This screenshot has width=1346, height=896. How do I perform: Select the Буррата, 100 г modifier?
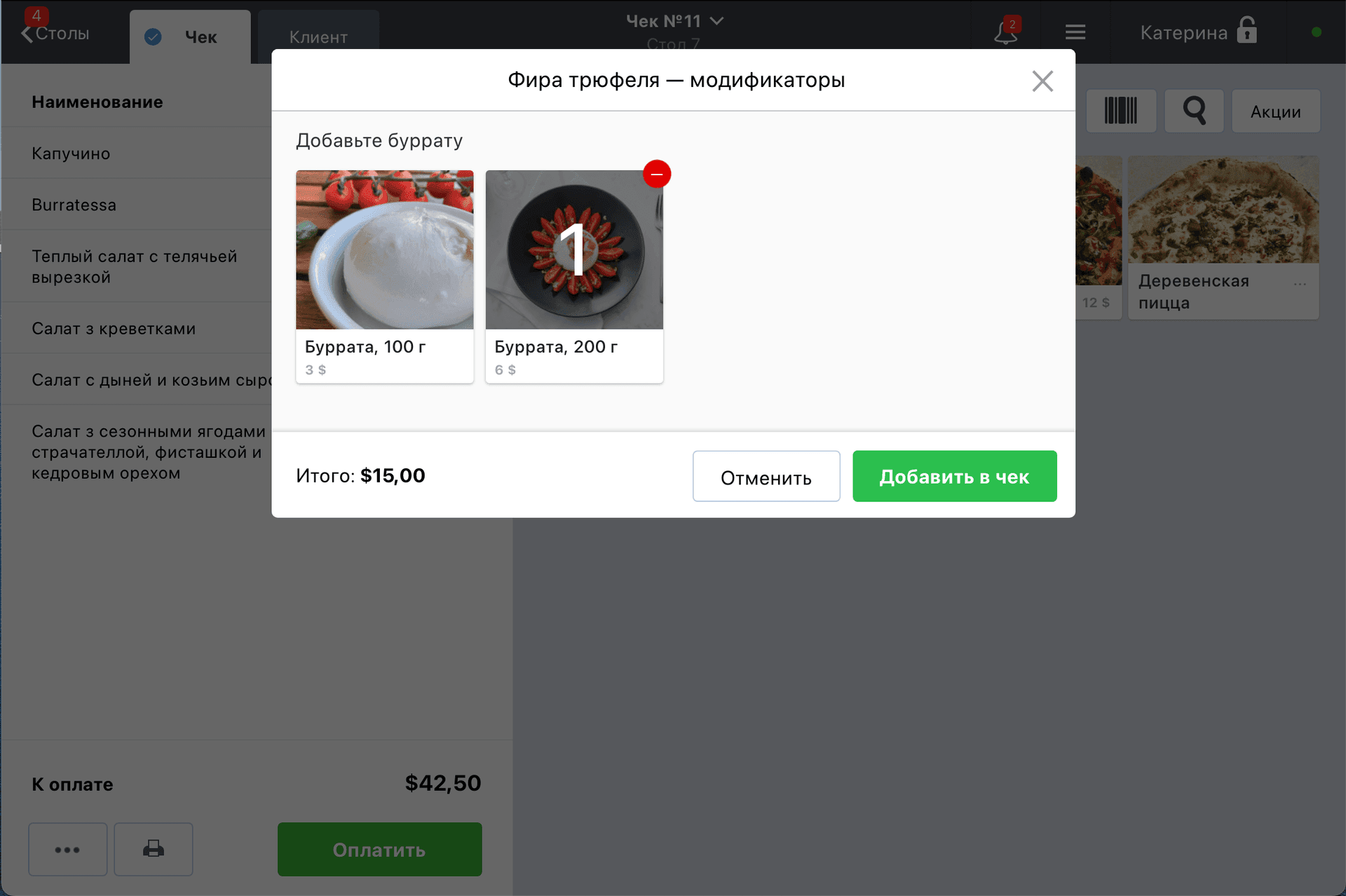385,276
